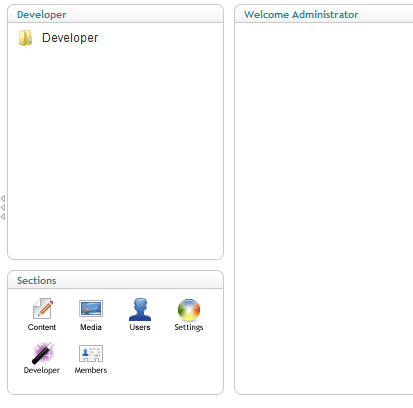Viewport: 413px width, 408px height.
Task: Click the Settings label in Sections
Action: [x=189, y=327]
